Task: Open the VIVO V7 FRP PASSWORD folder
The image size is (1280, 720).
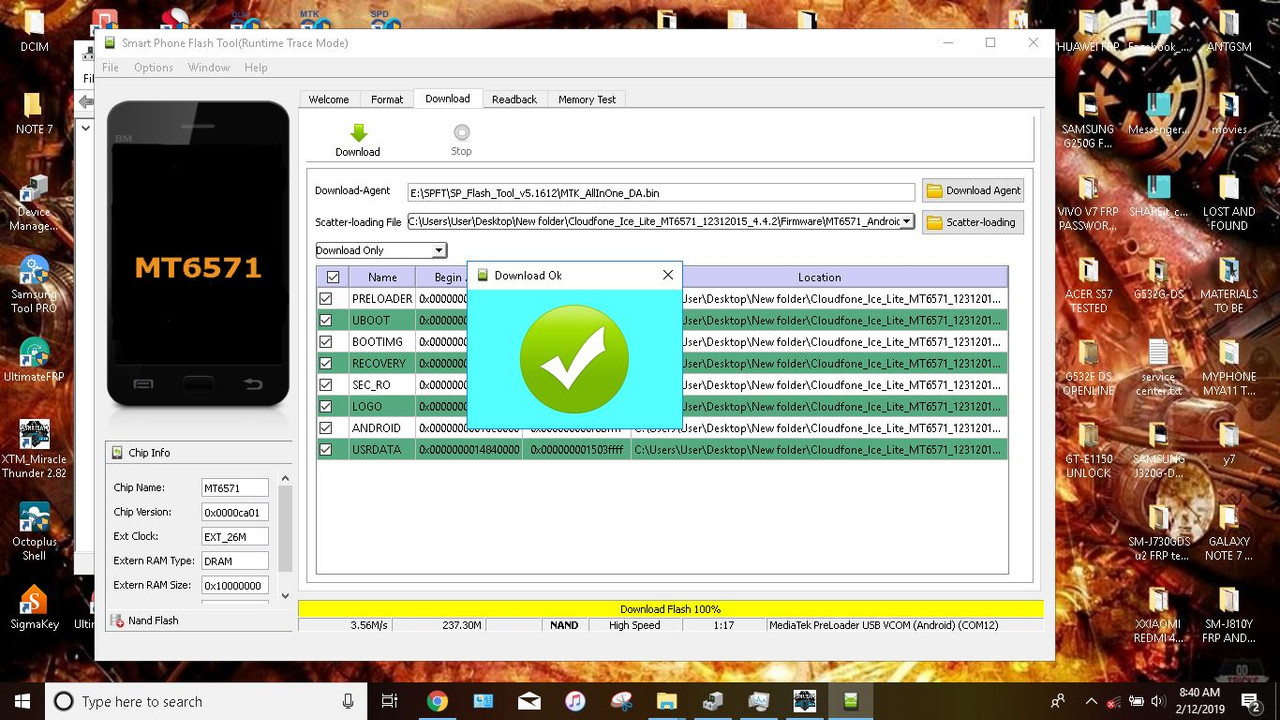Action: tap(1088, 202)
